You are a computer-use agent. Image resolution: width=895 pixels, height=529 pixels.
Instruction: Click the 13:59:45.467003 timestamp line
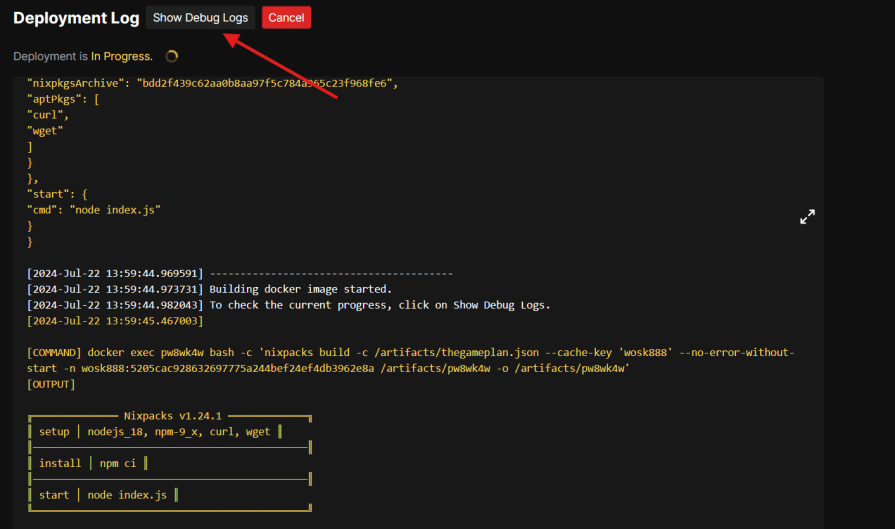point(115,321)
